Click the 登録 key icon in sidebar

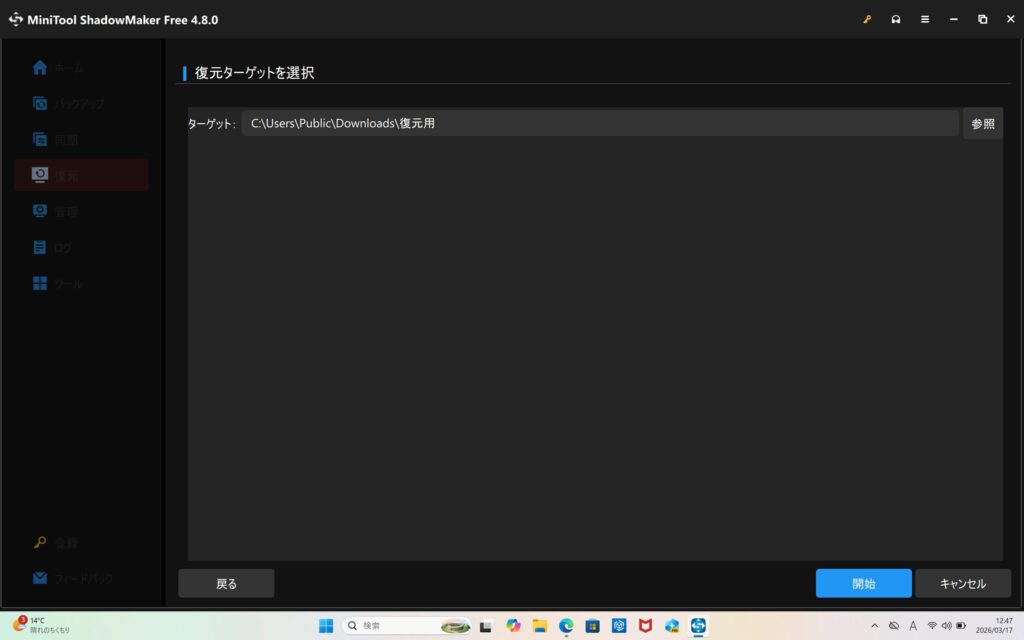click(40, 543)
